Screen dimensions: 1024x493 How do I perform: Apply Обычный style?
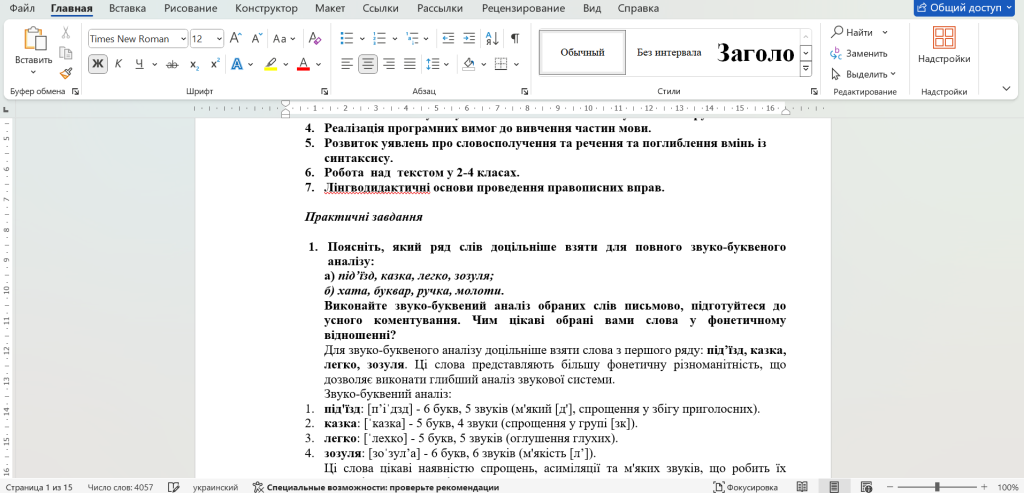point(583,52)
